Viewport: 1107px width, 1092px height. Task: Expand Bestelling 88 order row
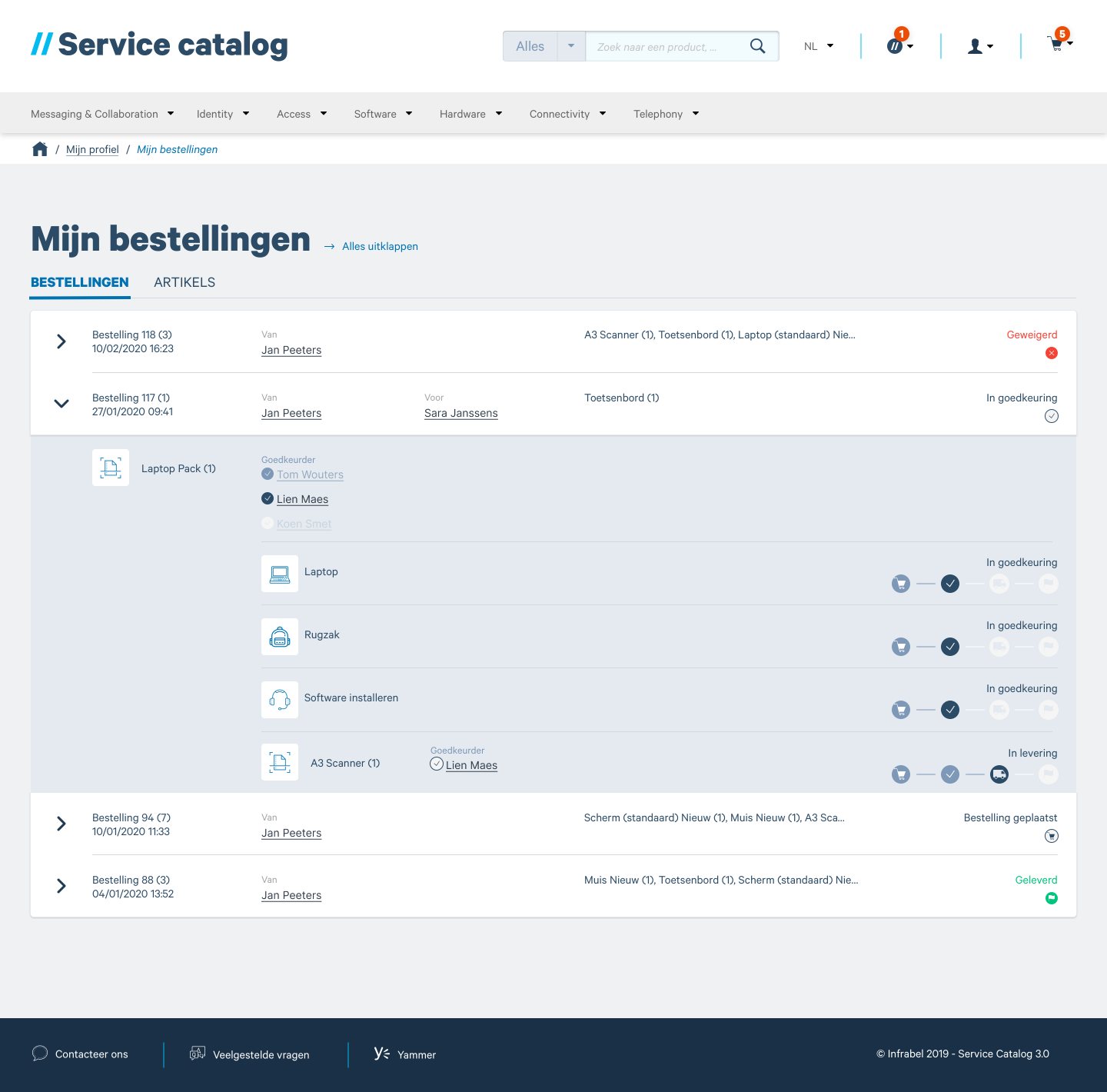point(61,886)
